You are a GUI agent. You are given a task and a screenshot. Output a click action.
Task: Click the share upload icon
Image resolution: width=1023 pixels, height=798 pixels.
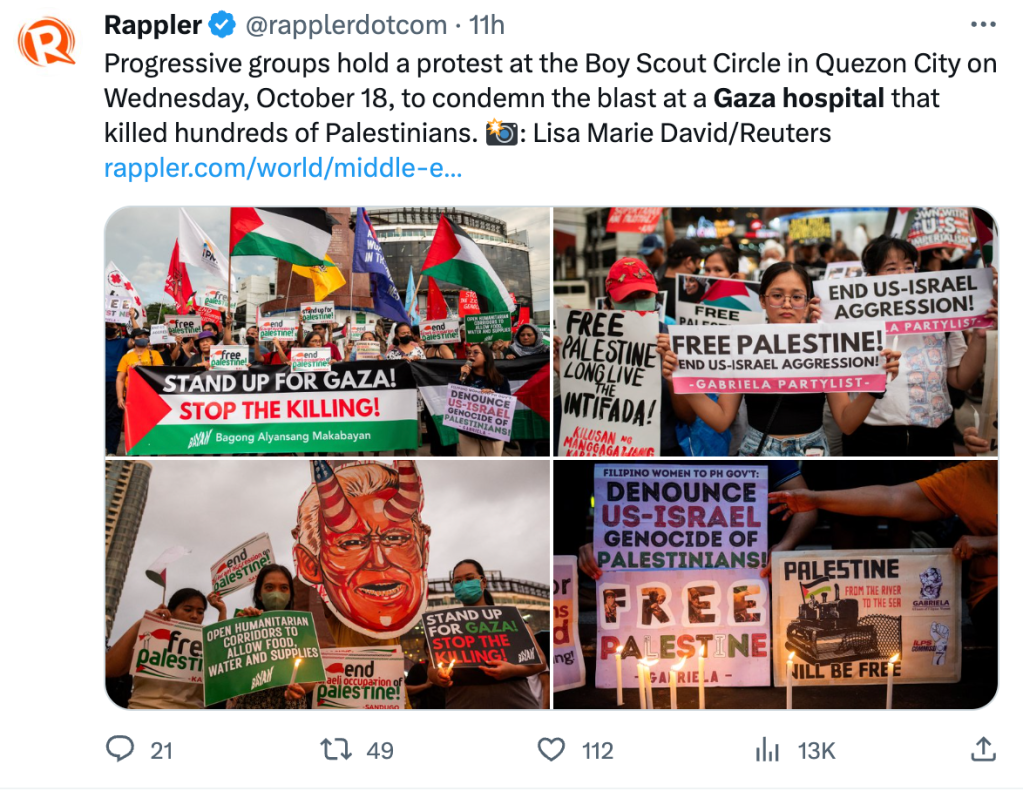(983, 749)
